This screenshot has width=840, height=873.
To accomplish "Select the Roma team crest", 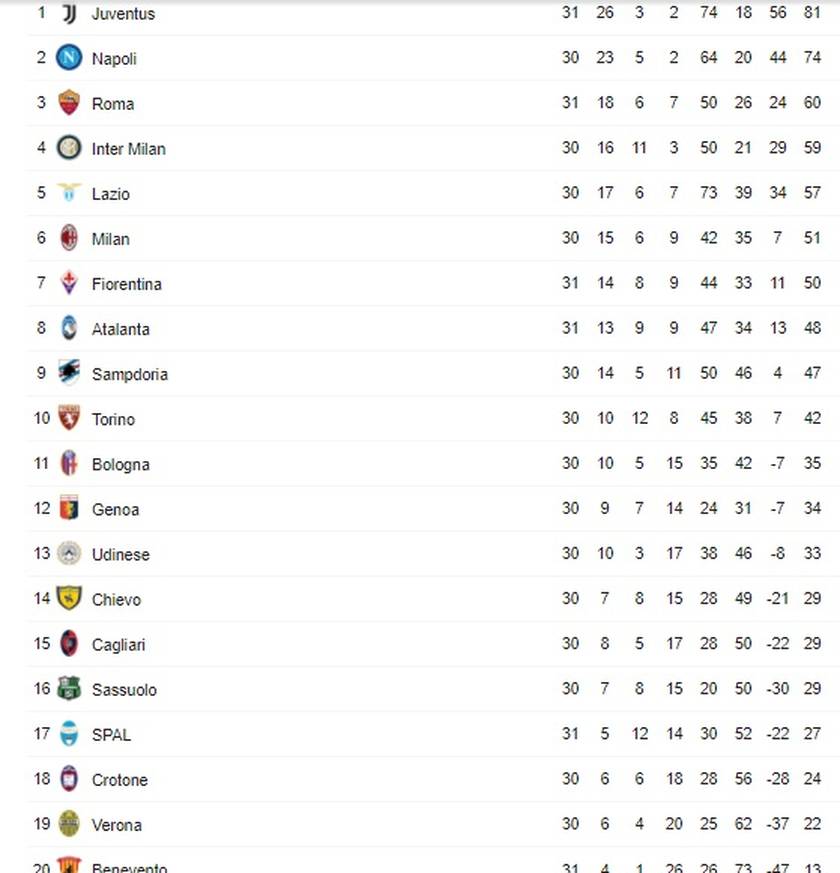I will pos(69,103).
